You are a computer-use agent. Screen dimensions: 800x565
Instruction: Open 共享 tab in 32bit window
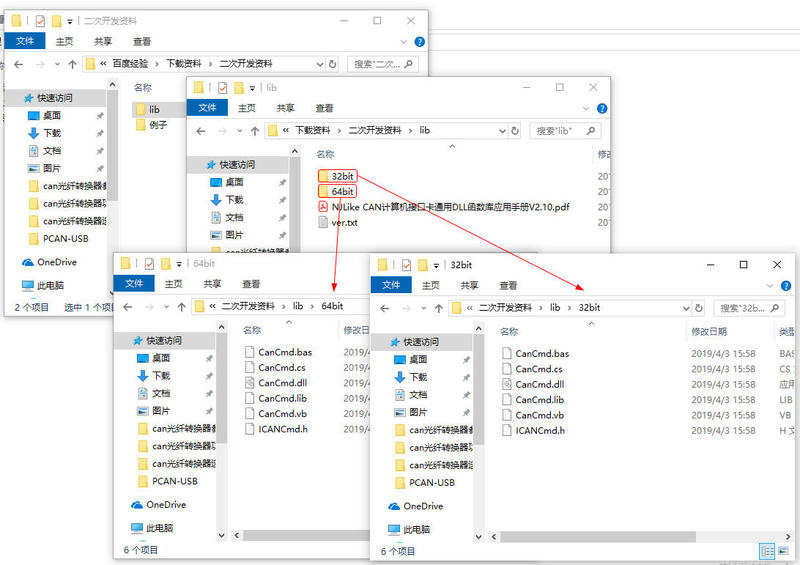(x=469, y=286)
